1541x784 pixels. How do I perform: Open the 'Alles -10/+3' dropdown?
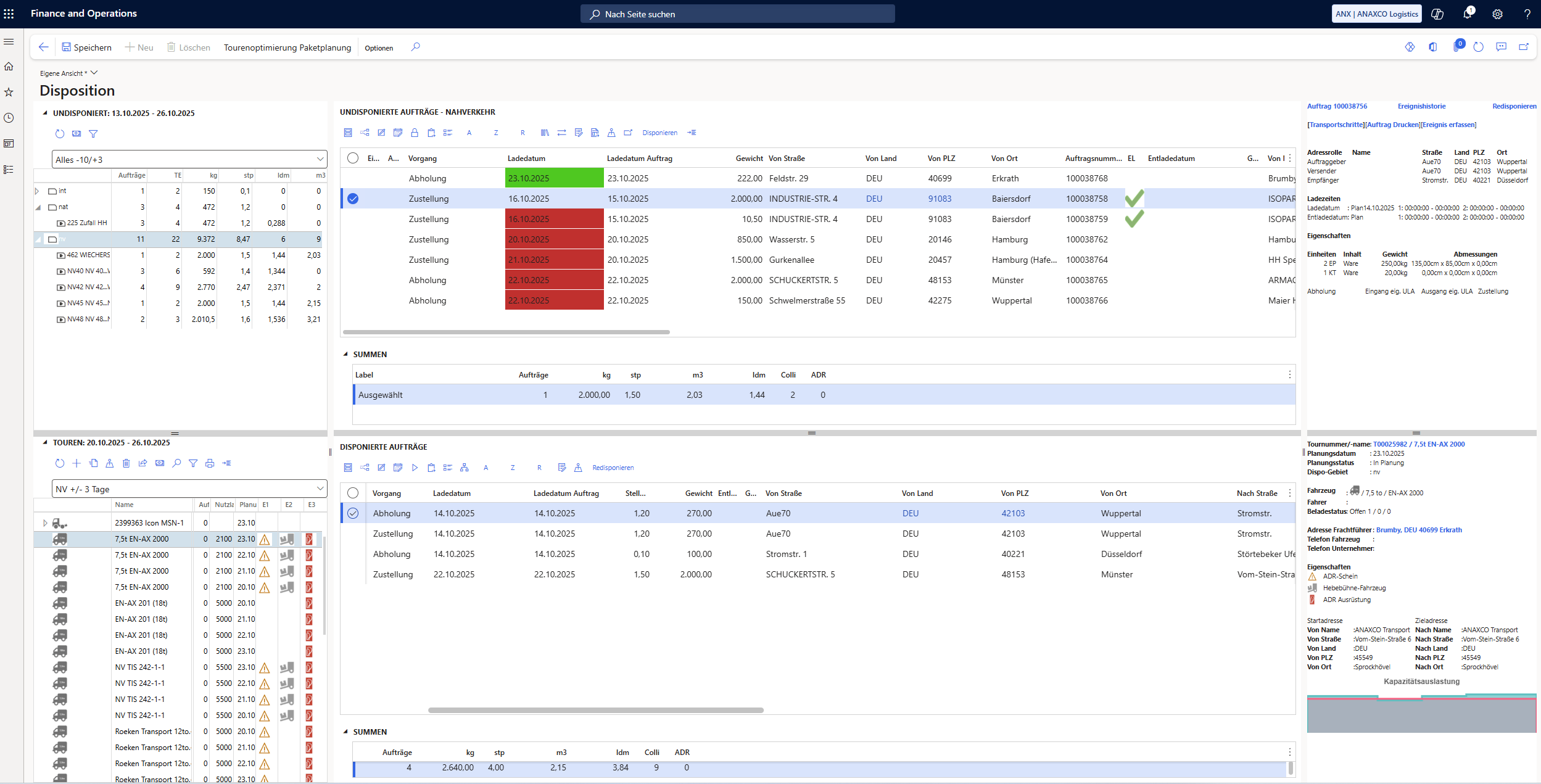(320, 159)
